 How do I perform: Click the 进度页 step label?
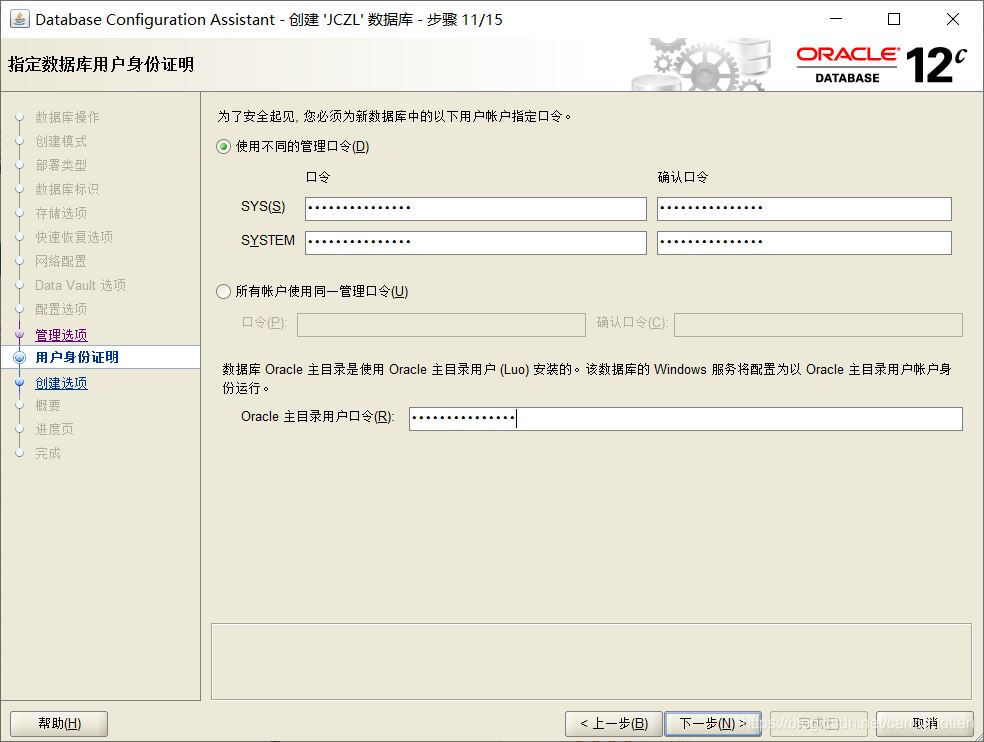[54, 429]
